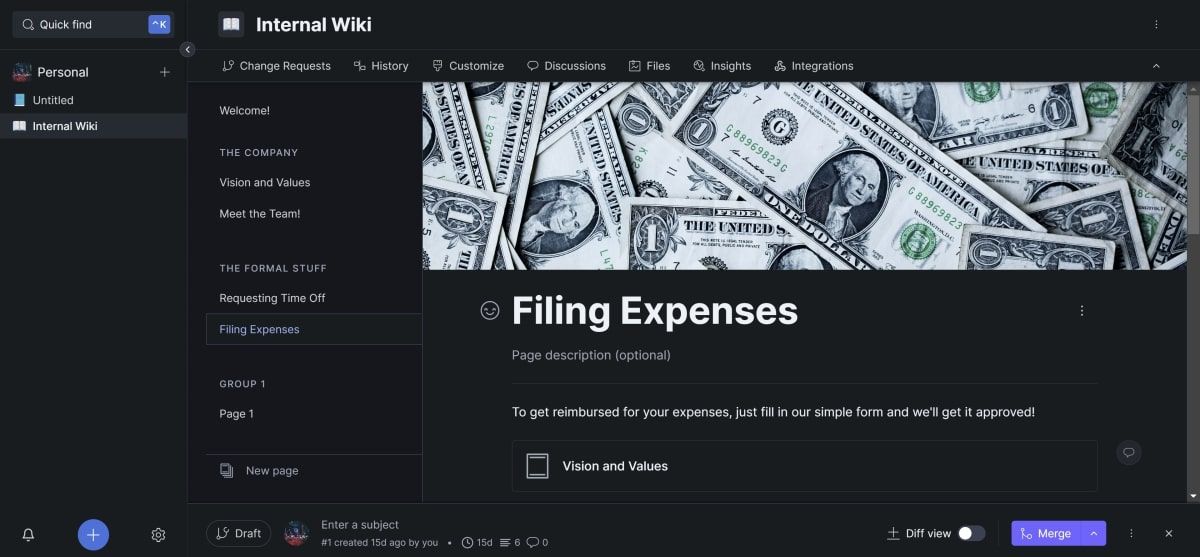Screen dimensions: 1200x557
Task: Open settings gear in left sidebar
Action: [158, 535]
